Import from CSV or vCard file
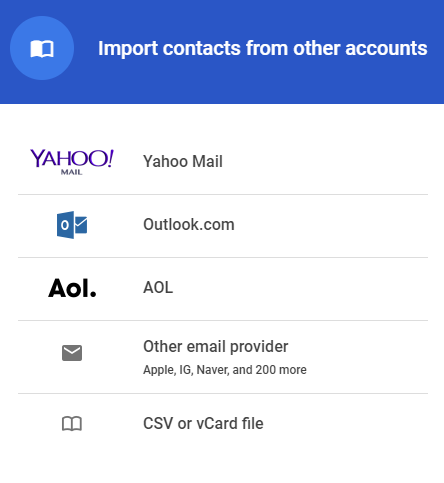The height and width of the screenshot is (483, 444). [x=203, y=424]
